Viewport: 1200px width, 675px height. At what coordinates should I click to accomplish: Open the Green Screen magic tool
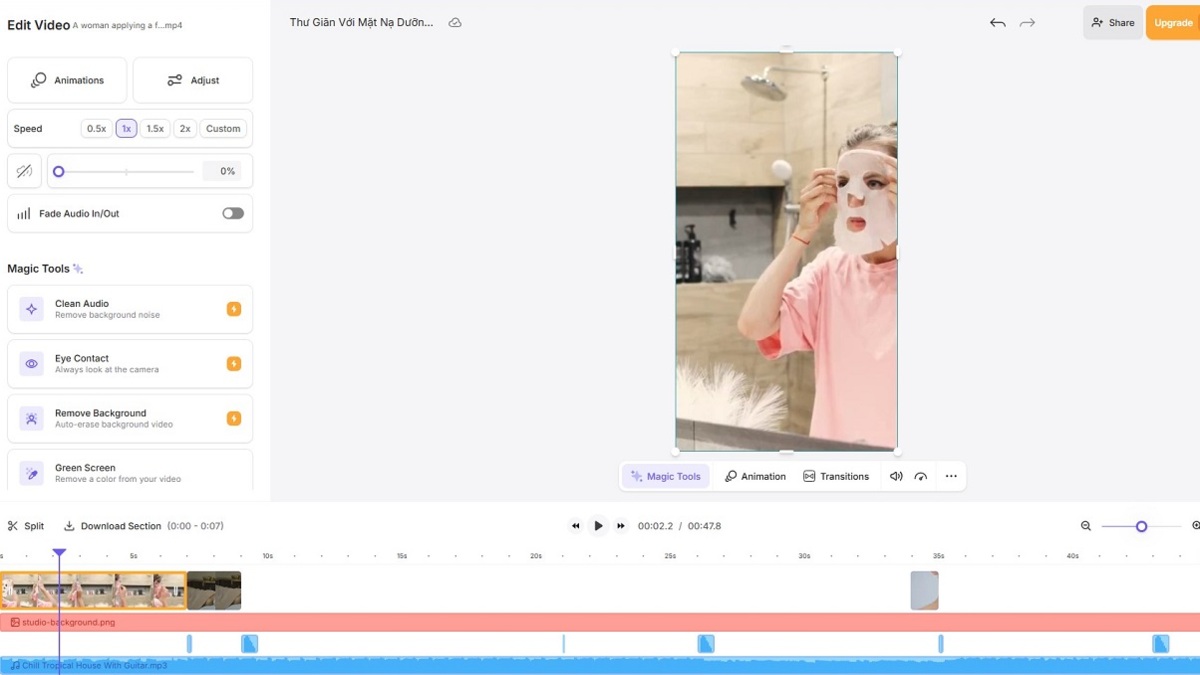click(129, 471)
